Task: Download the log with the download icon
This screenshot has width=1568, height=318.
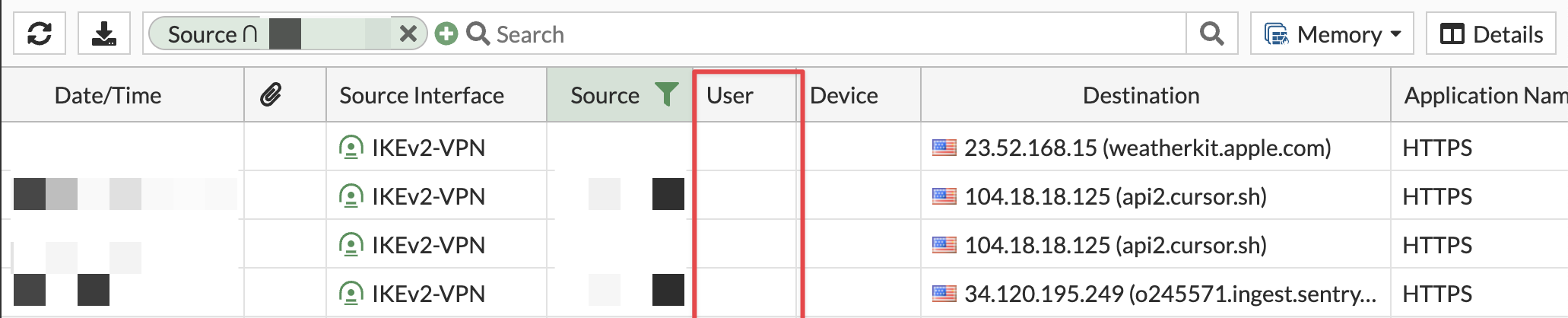Action: 104,33
